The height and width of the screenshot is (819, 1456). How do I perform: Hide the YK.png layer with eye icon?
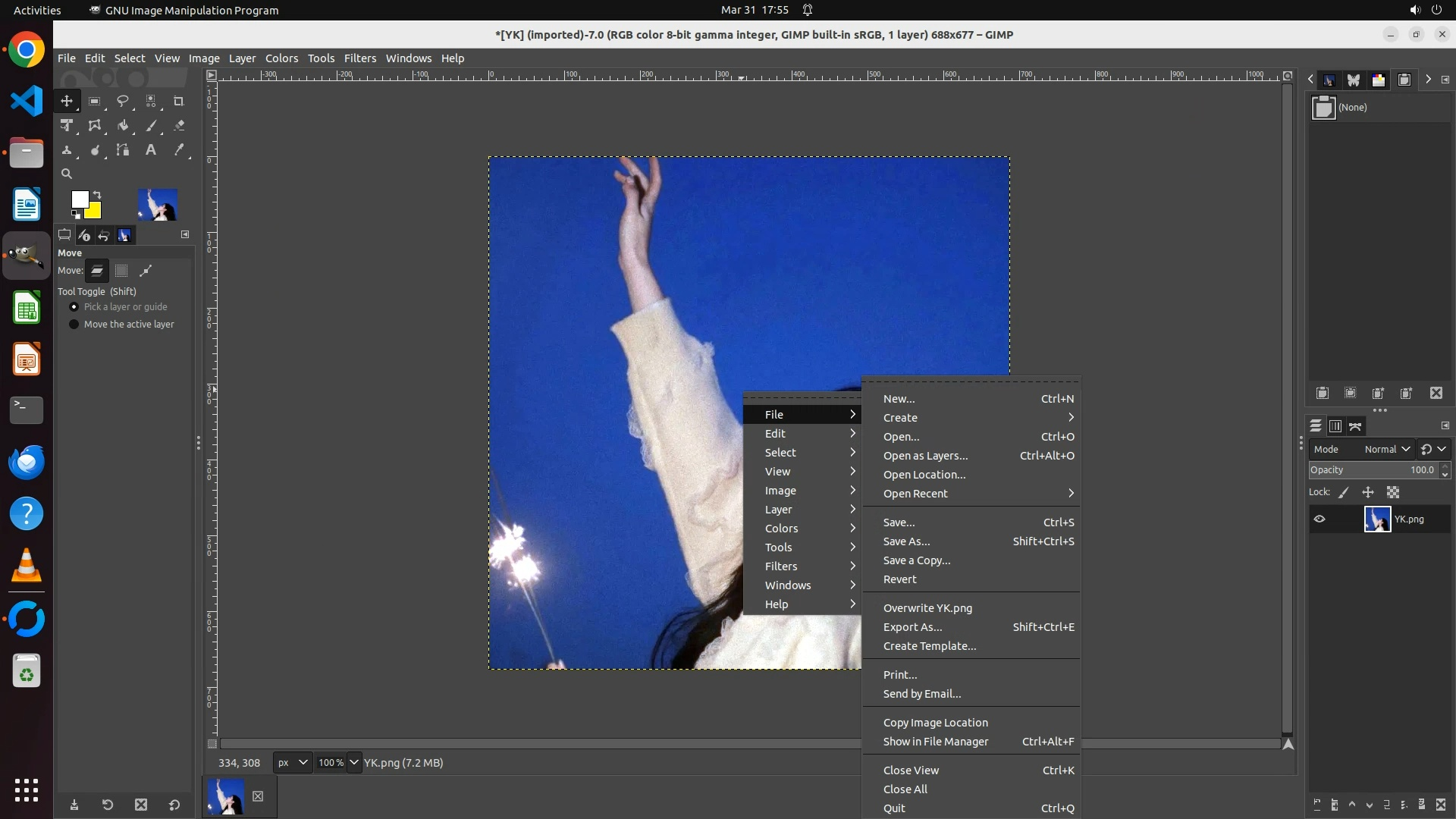pyautogui.click(x=1319, y=519)
